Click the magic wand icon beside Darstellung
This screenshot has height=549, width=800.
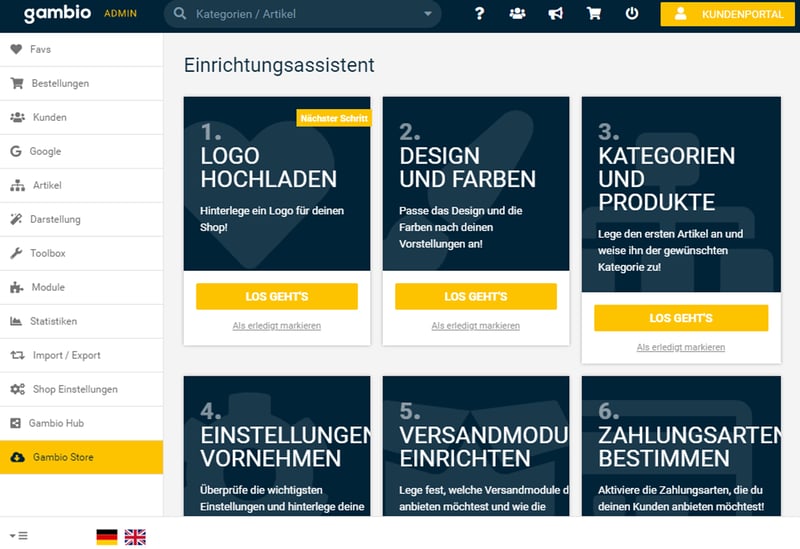[16, 219]
